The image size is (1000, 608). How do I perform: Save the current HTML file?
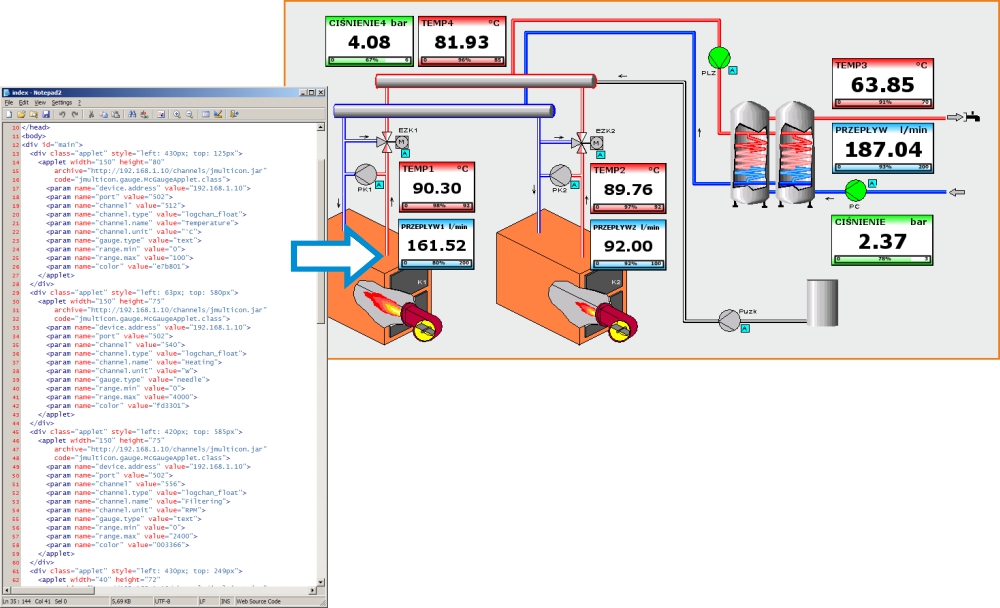click(x=47, y=113)
